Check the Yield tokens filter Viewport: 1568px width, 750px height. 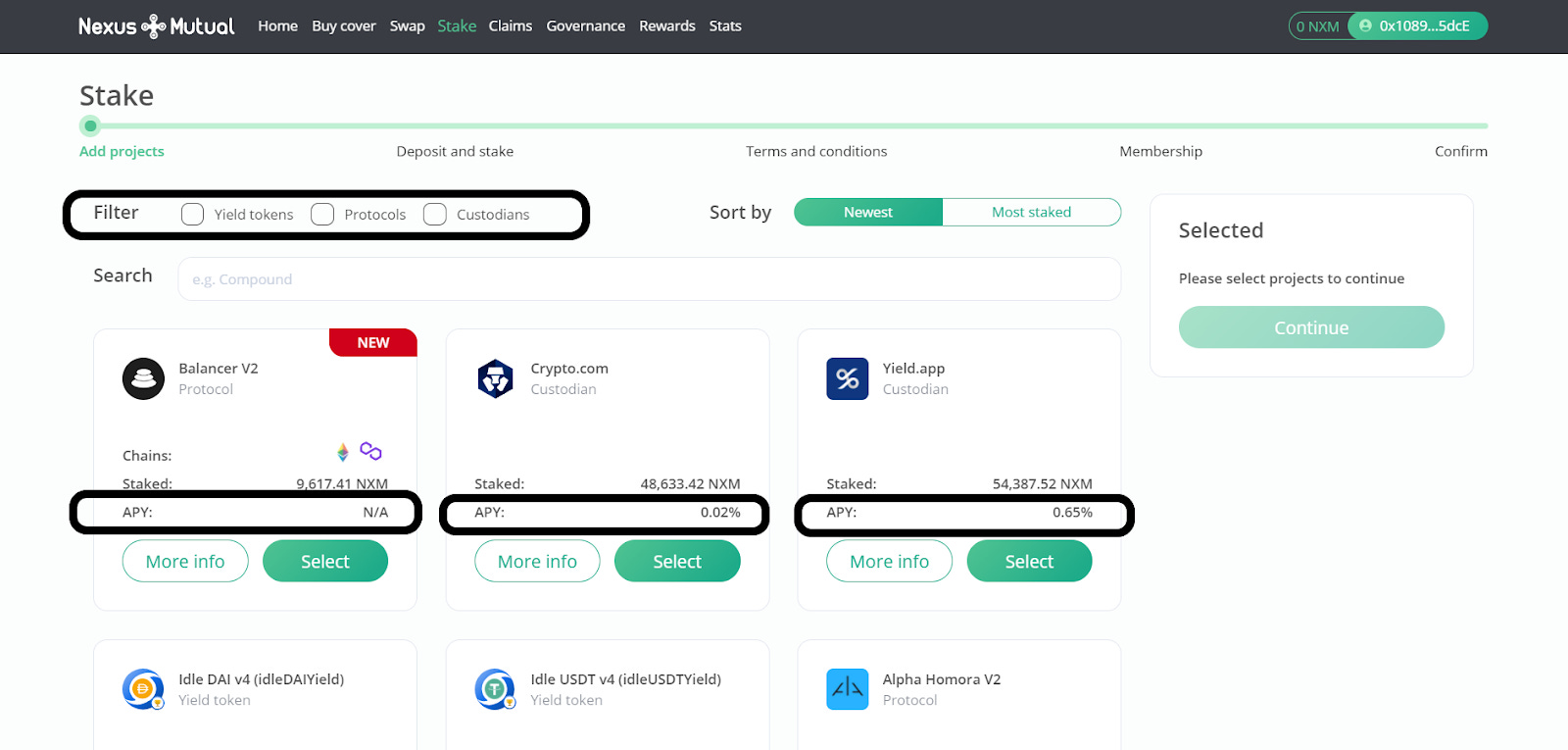pos(193,214)
